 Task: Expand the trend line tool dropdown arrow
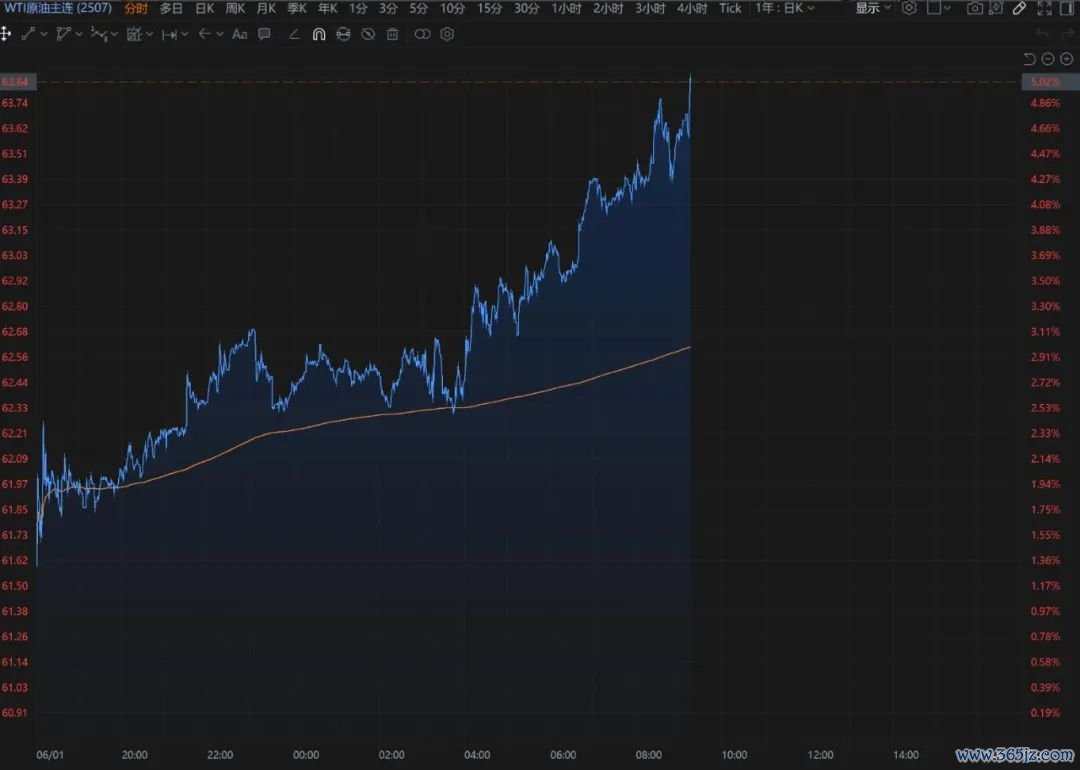coord(44,34)
